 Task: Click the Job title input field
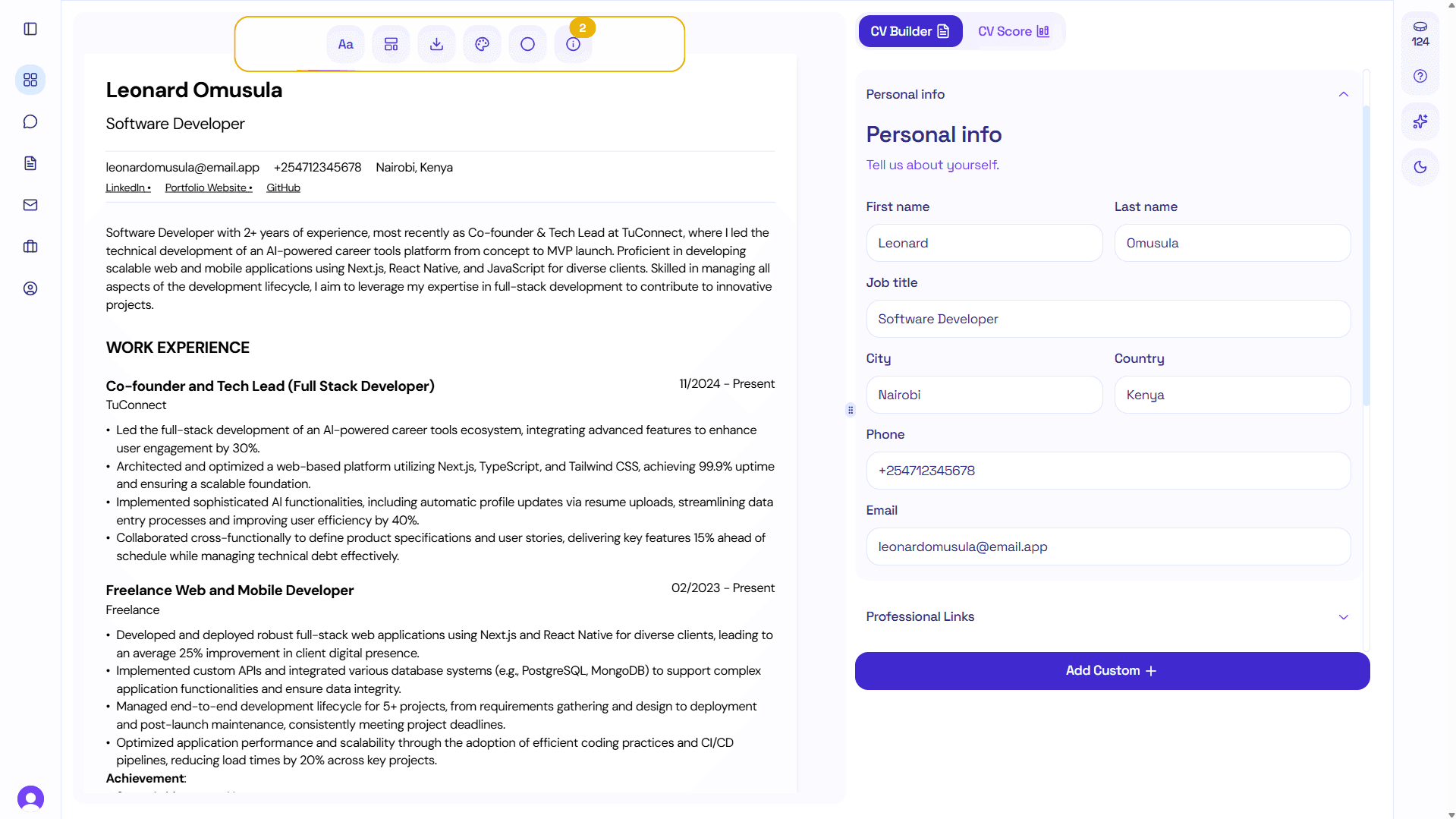1108,319
